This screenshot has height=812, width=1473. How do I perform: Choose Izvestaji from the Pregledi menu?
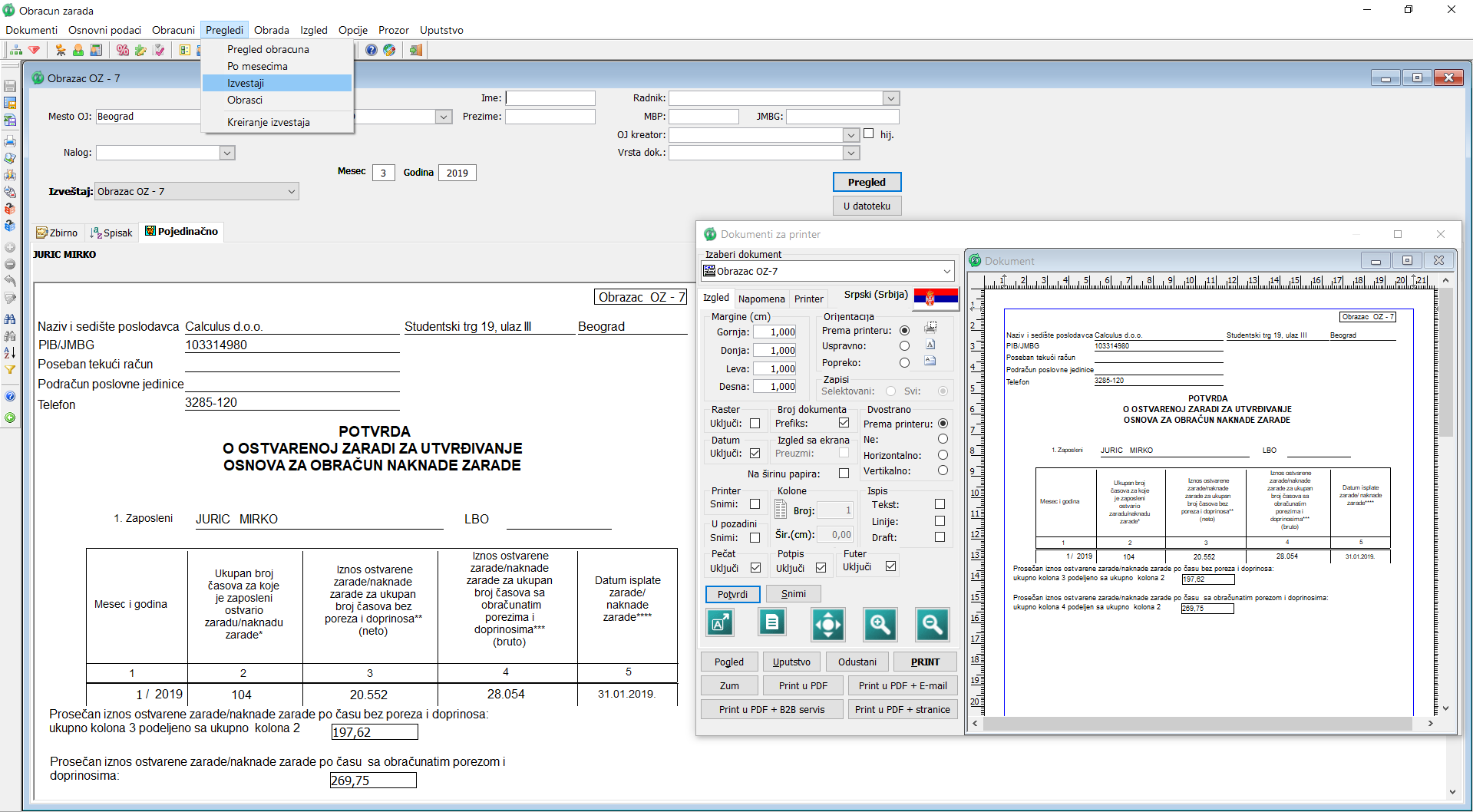(x=246, y=83)
